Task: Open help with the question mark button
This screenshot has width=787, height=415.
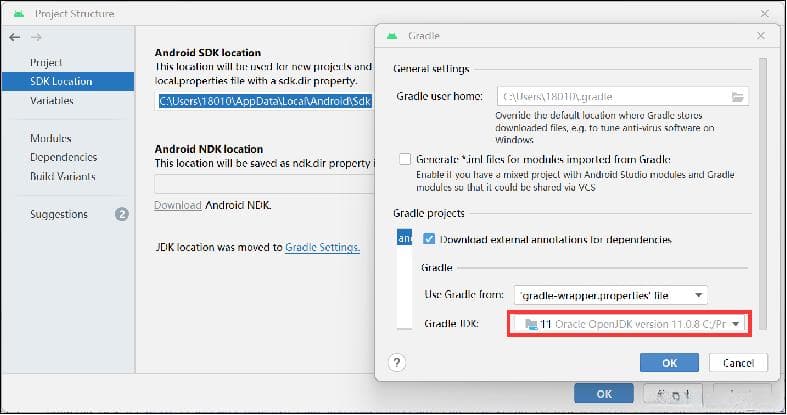Action: [x=397, y=362]
